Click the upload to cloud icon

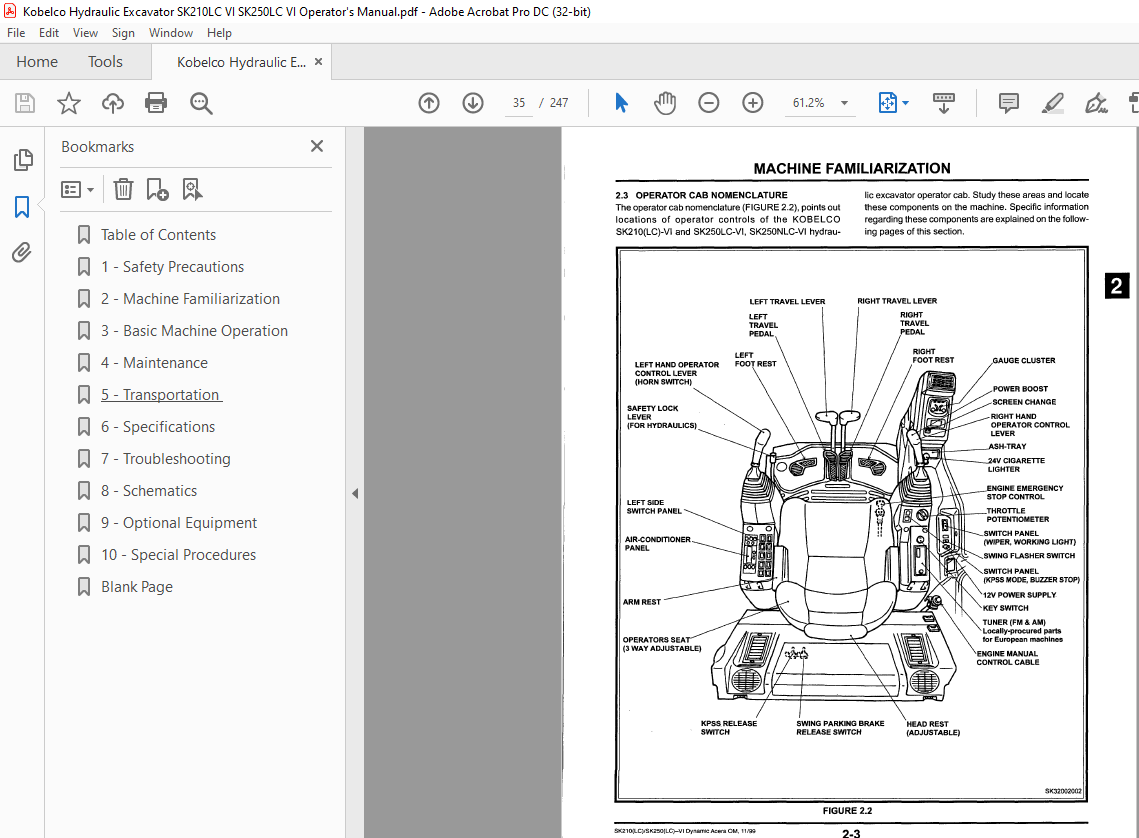coord(113,103)
